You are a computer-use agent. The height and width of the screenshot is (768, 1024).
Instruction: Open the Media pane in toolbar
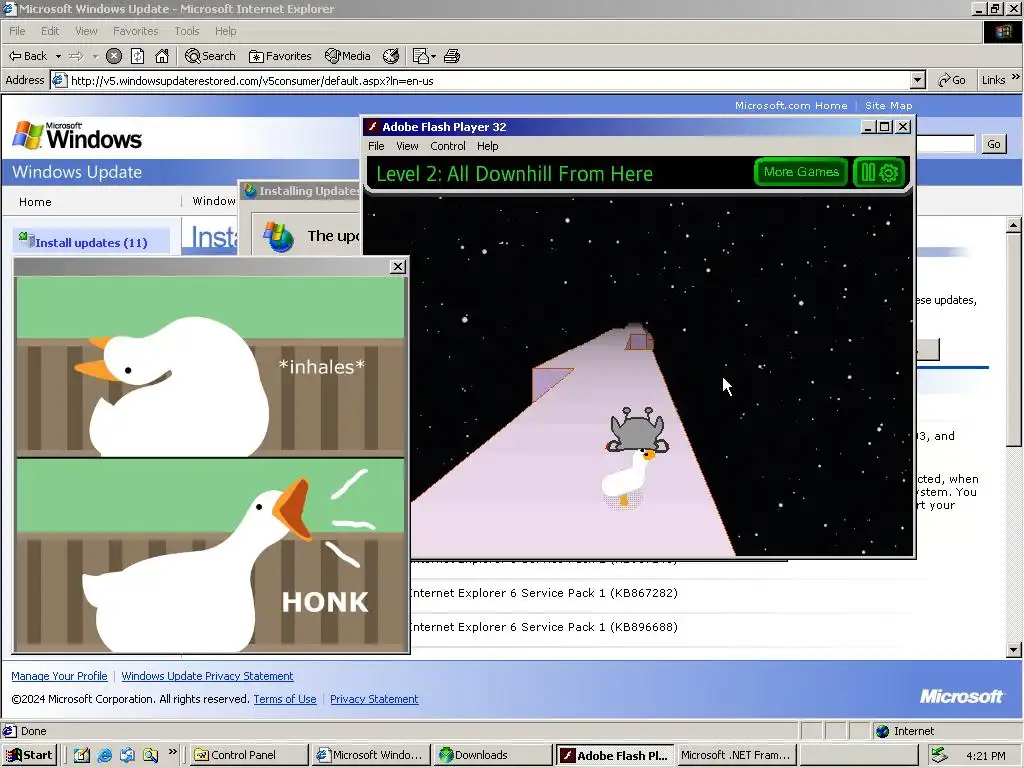348,56
